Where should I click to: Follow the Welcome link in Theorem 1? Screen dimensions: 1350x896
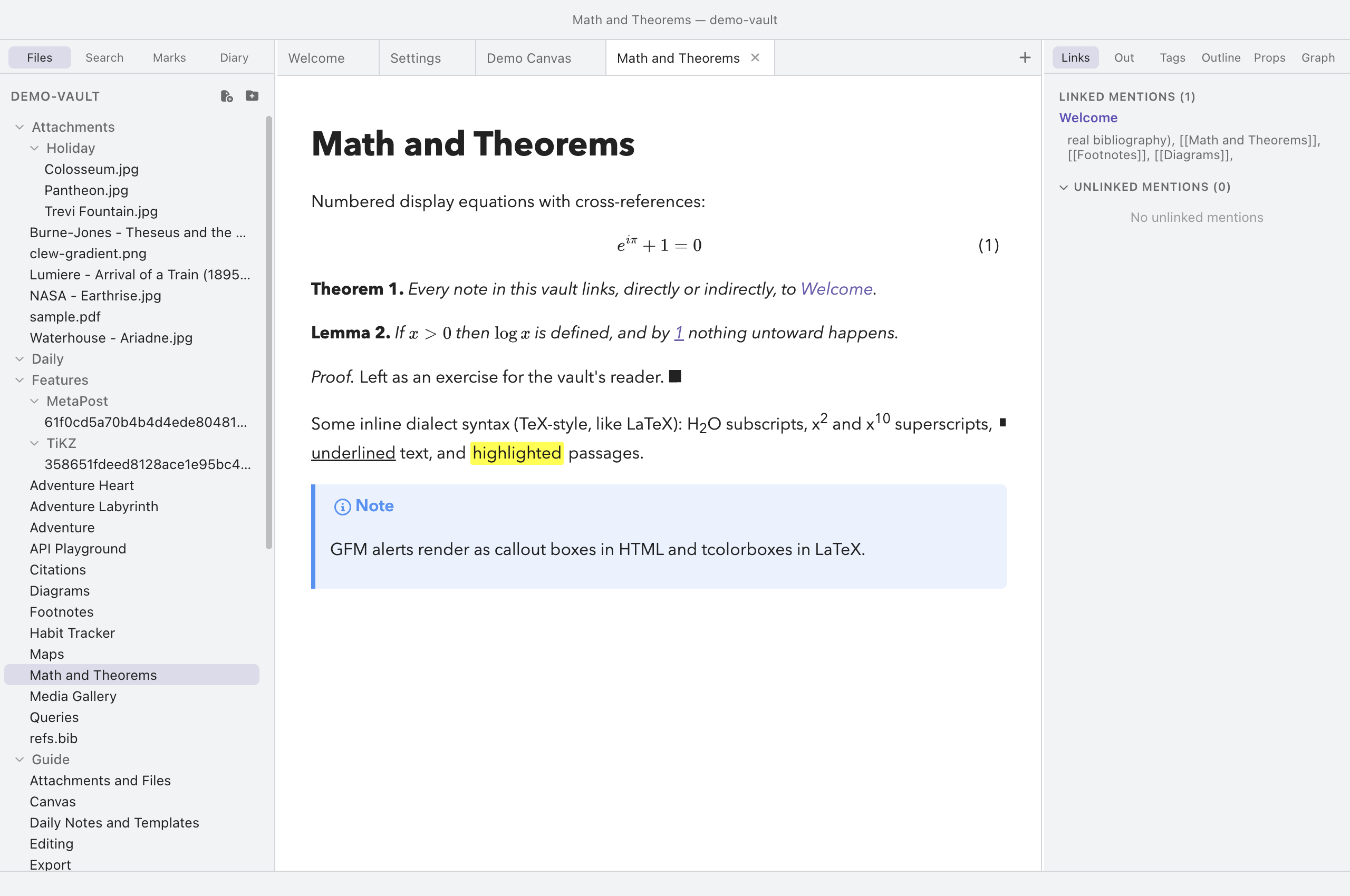[836, 289]
